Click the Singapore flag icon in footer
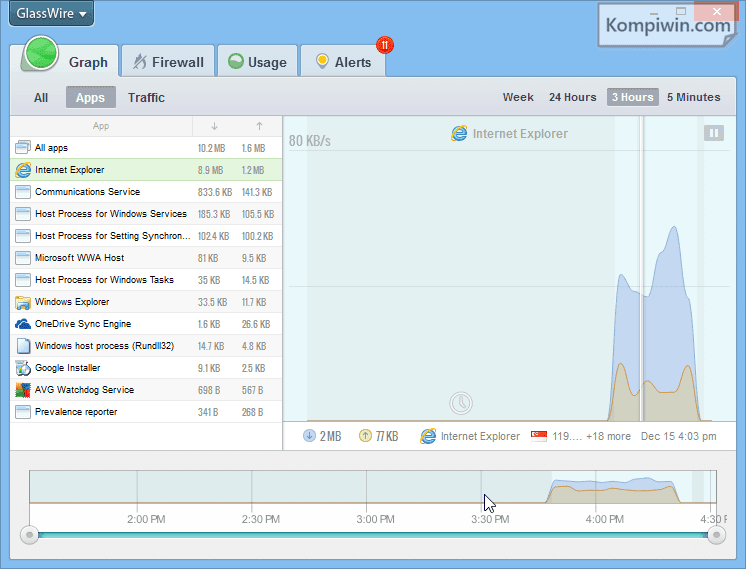746x569 pixels. [x=539, y=436]
